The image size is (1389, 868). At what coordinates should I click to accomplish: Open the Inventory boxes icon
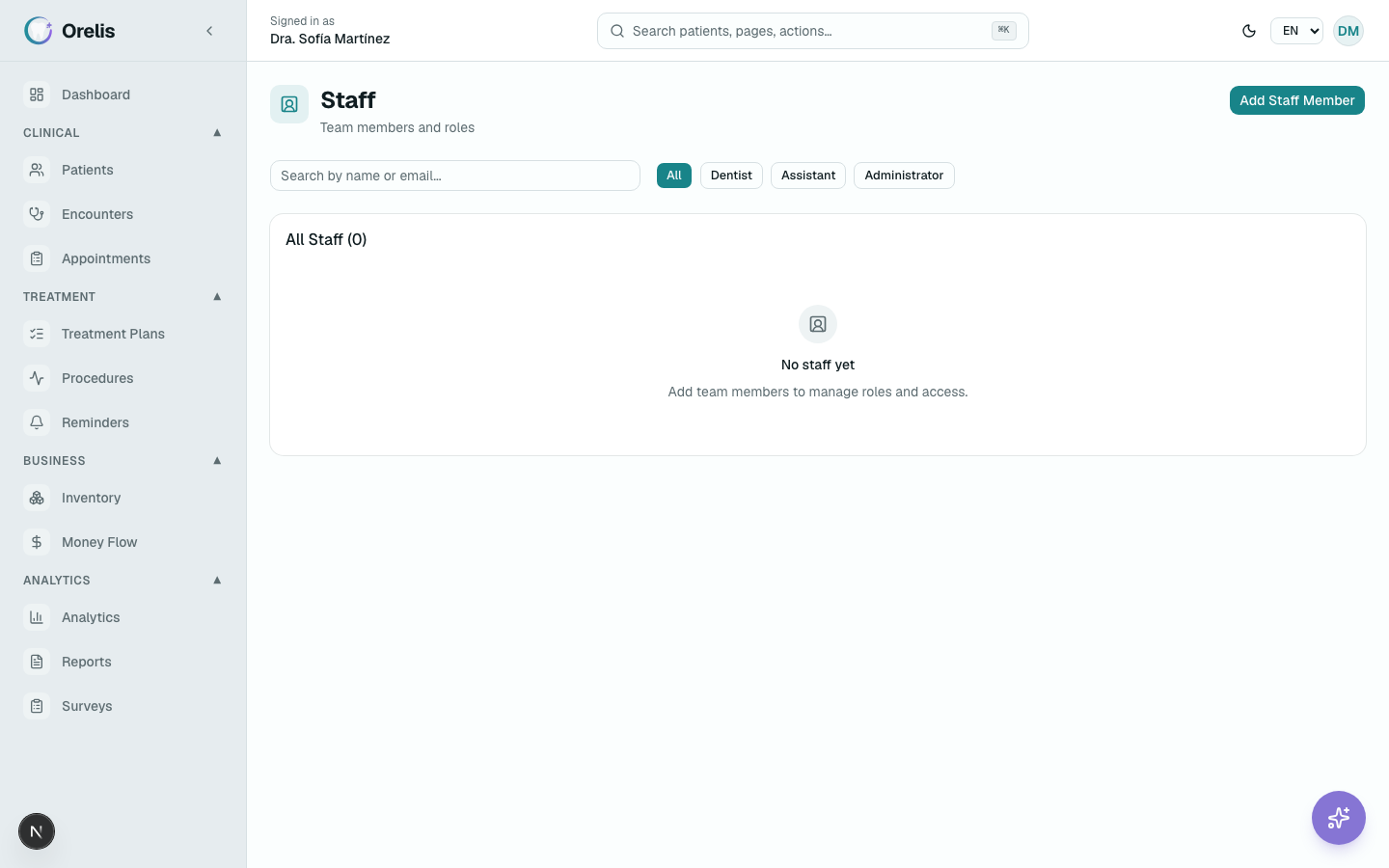(x=37, y=498)
